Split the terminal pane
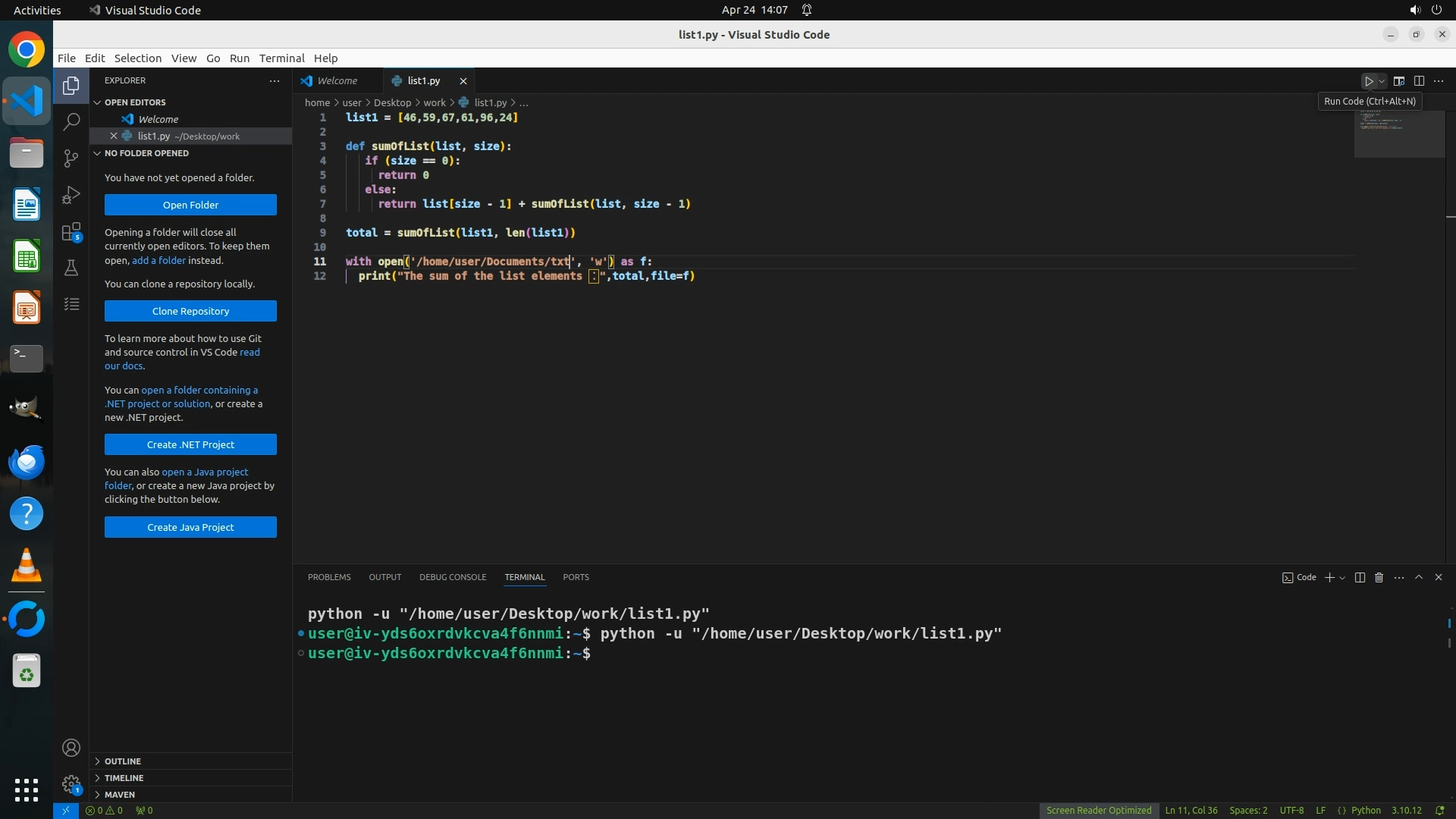 point(1360,578)
